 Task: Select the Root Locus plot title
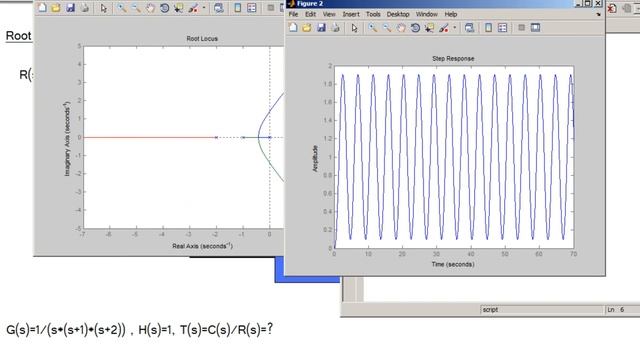[x=202, y=39]
